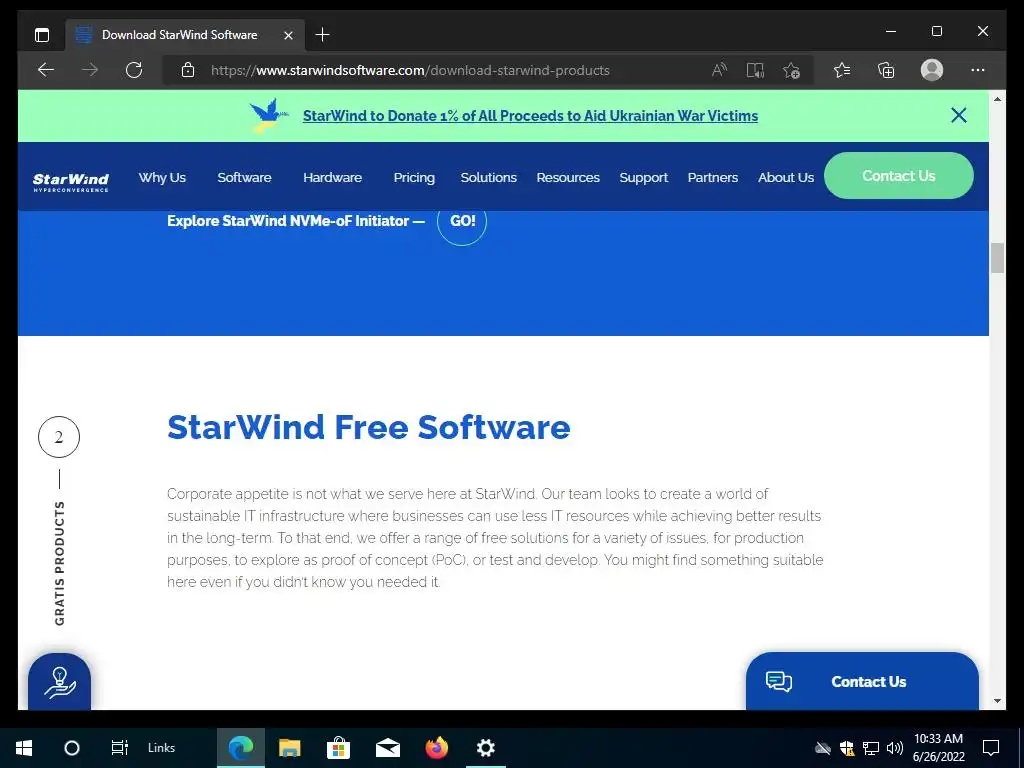The width and height of the screenshot is (1024, 768).
Task: Reload the page with Refresh icon
Action: 134,70
